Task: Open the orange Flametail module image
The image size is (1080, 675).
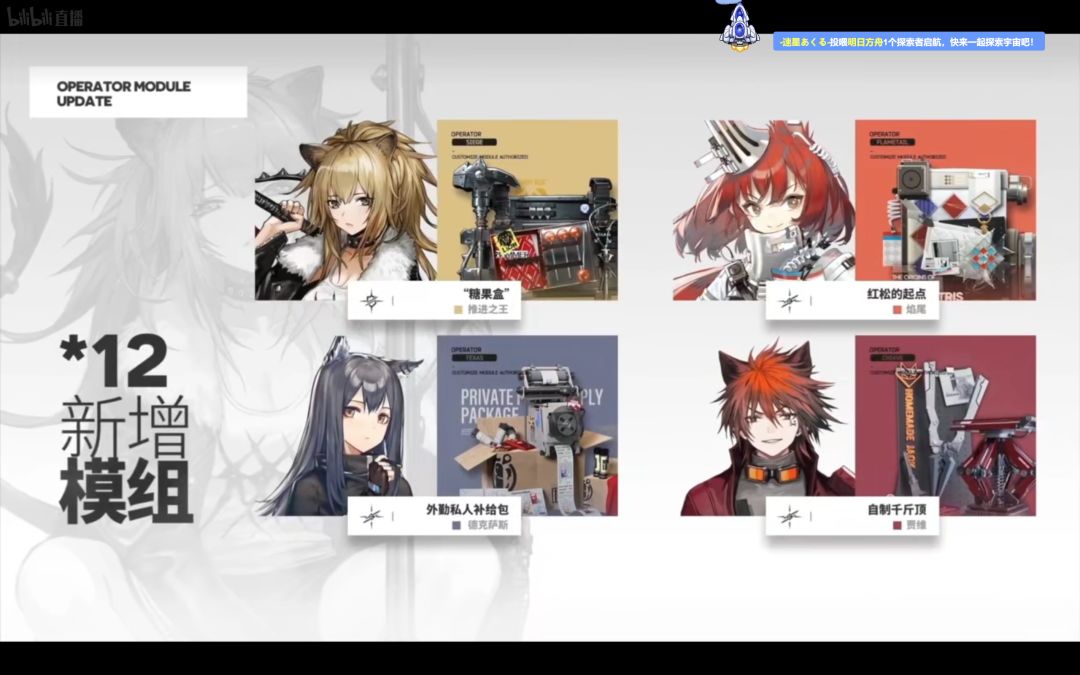Action: [946, 209]
